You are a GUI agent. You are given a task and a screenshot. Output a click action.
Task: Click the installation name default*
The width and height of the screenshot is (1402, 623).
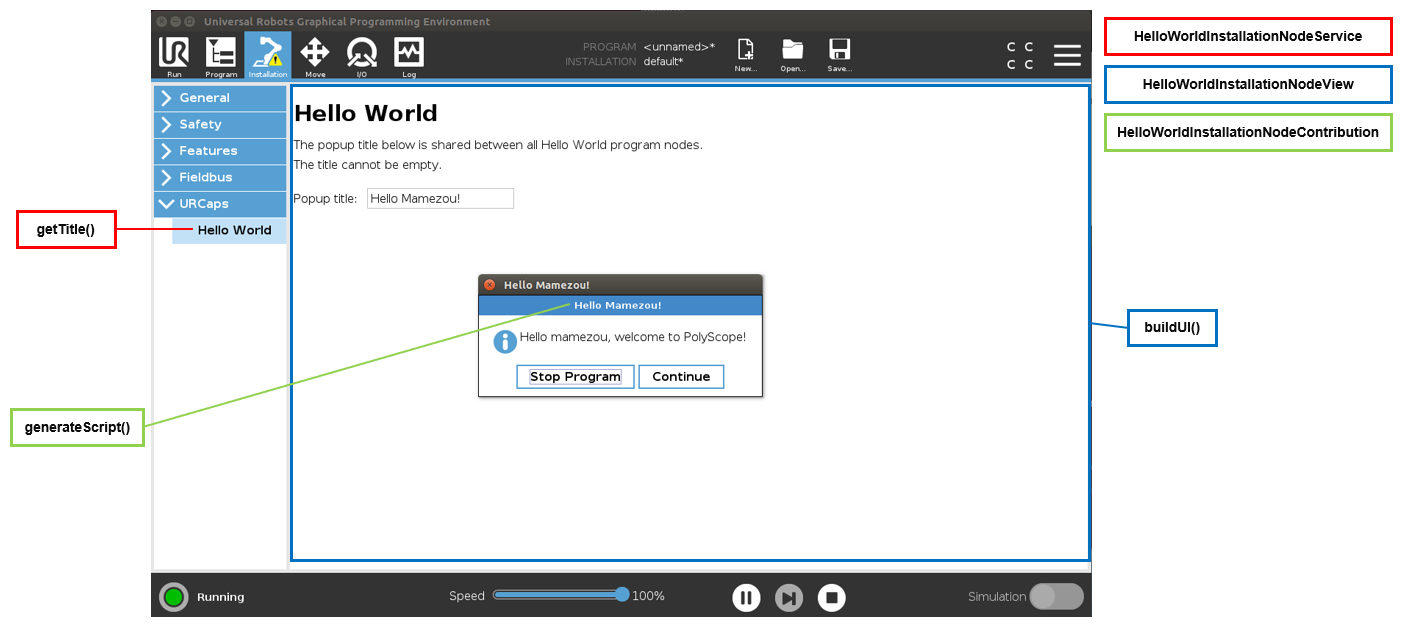pos(664,62)
